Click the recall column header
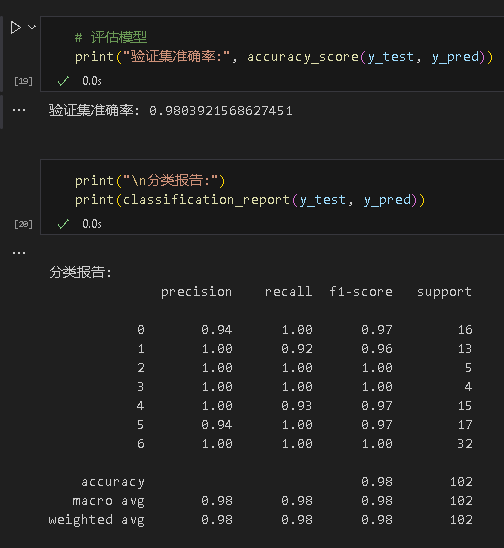This screenshot has width=504, height=548. tap(288, 291)
